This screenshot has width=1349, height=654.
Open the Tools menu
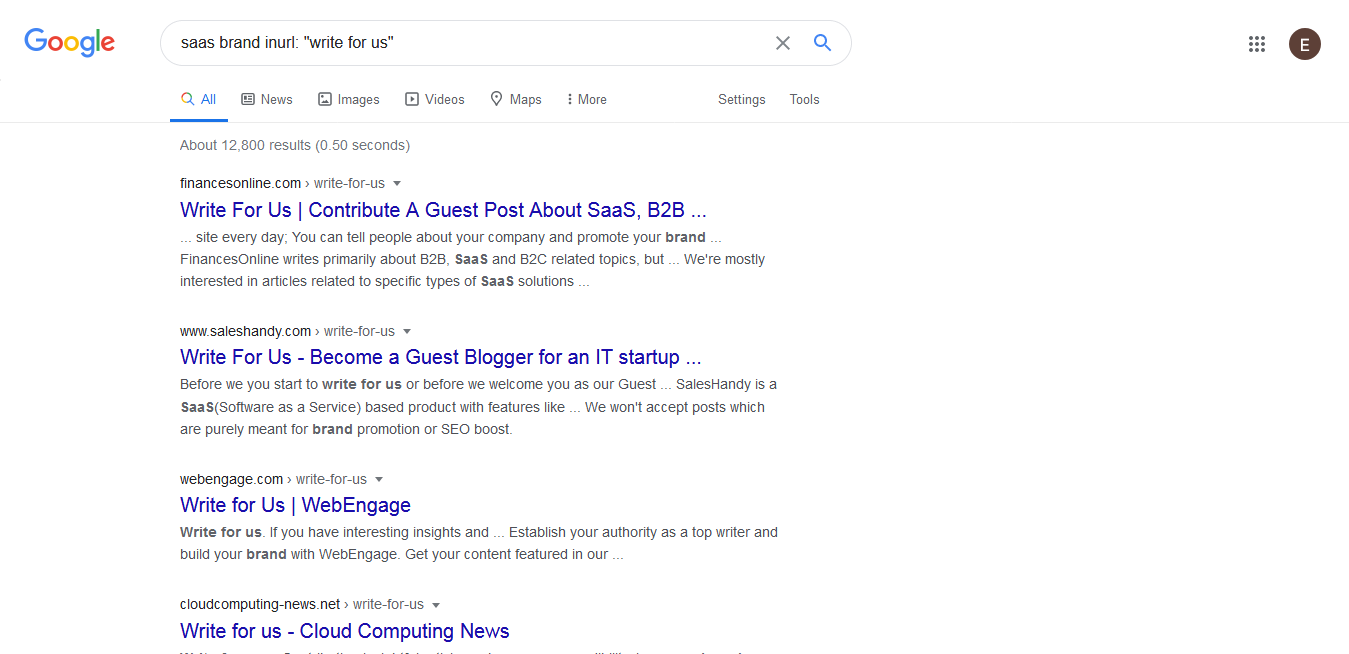(x=805, y=99)
